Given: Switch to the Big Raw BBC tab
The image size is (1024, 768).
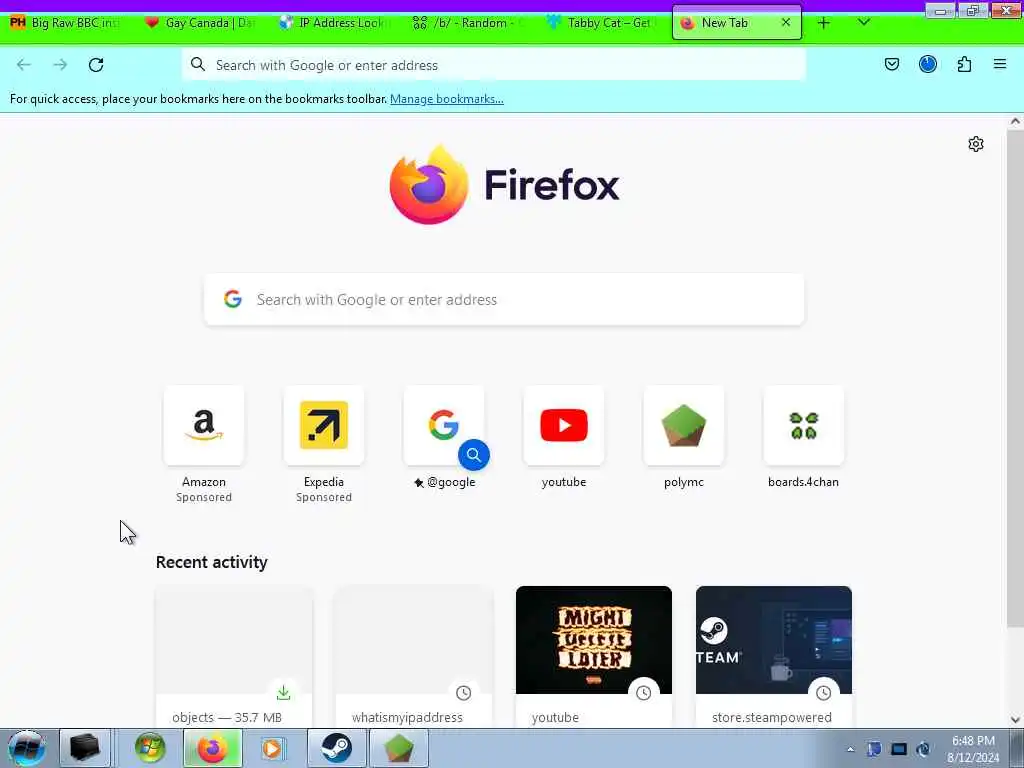Looking at the screenshot, I should tap(65, 23).
